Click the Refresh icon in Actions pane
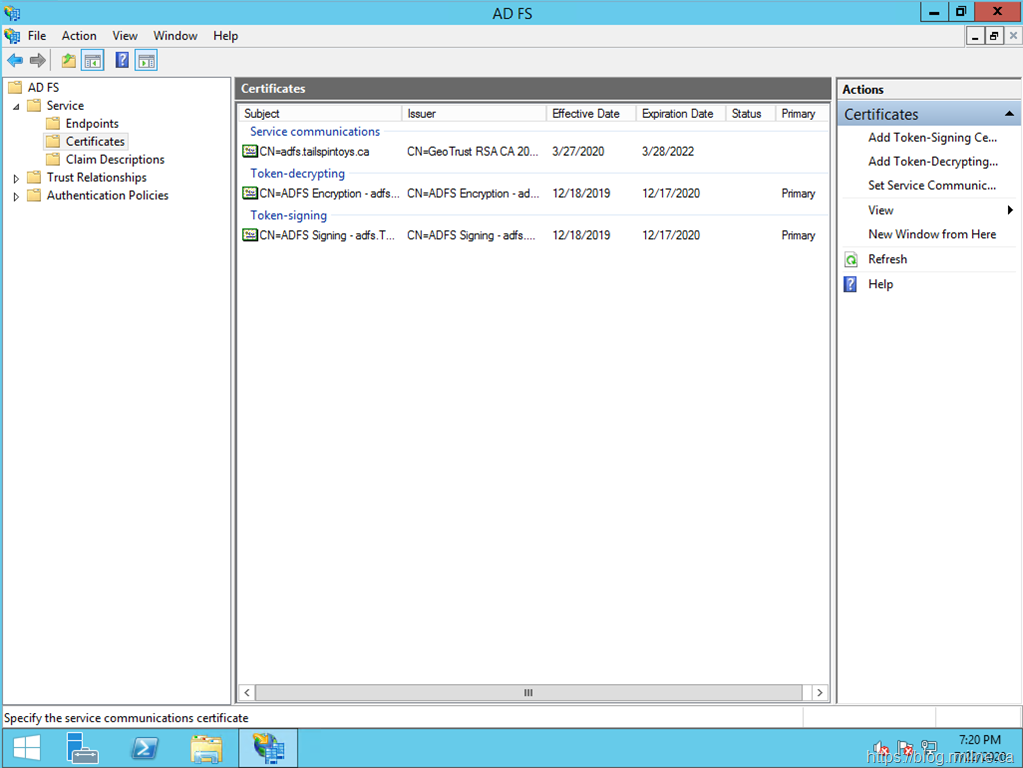 point(851,260)
